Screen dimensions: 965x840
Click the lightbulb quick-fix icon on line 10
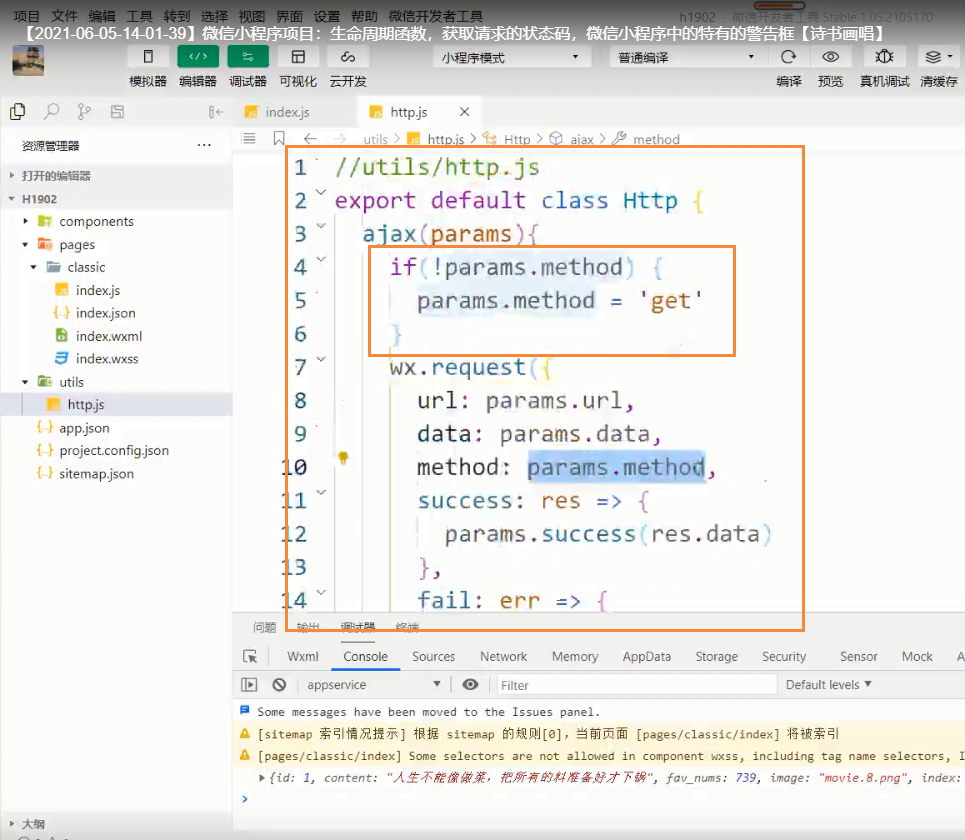(x=343, y=458)
